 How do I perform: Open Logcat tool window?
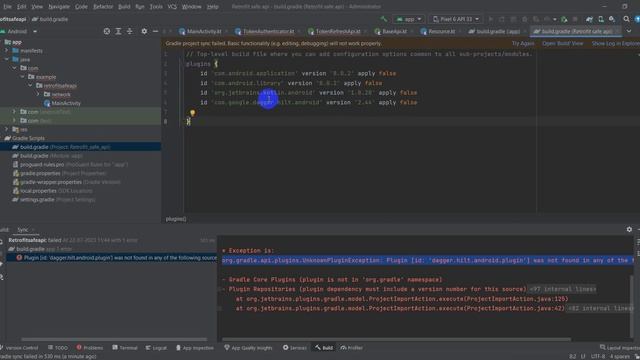tap(156, 348)
